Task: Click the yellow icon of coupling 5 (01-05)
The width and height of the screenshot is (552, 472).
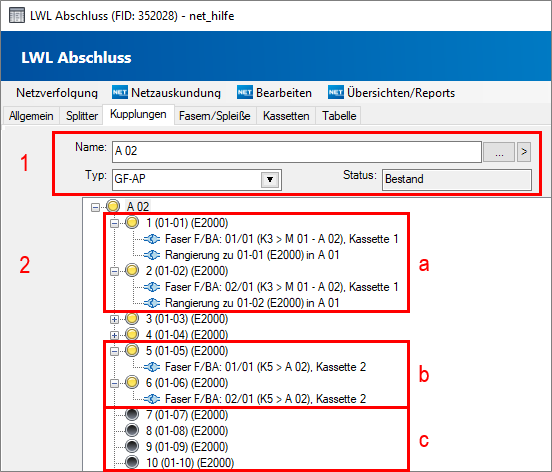Action: click(132, 351)
